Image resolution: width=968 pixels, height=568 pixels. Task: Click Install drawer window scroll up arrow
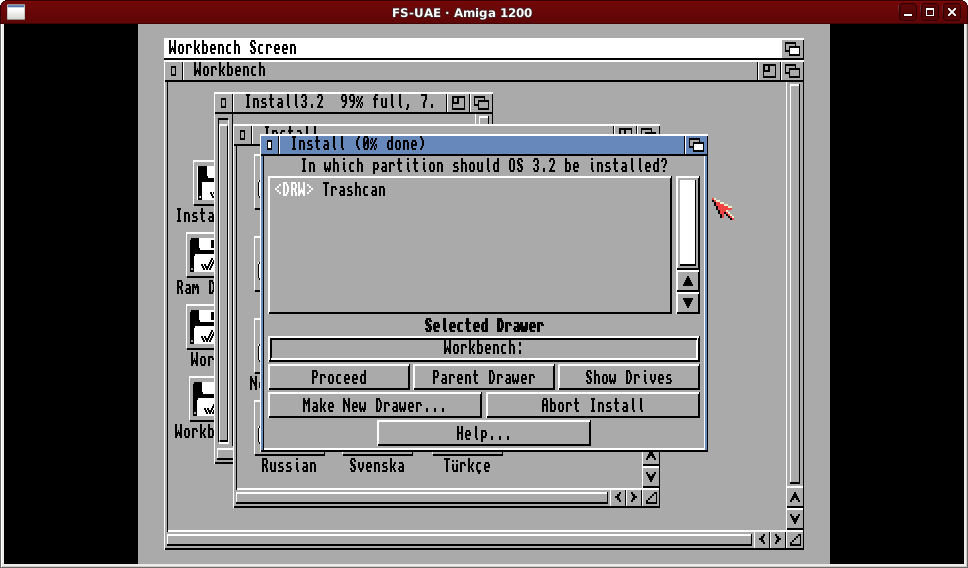pyautogui.click(x=651, y=457)
